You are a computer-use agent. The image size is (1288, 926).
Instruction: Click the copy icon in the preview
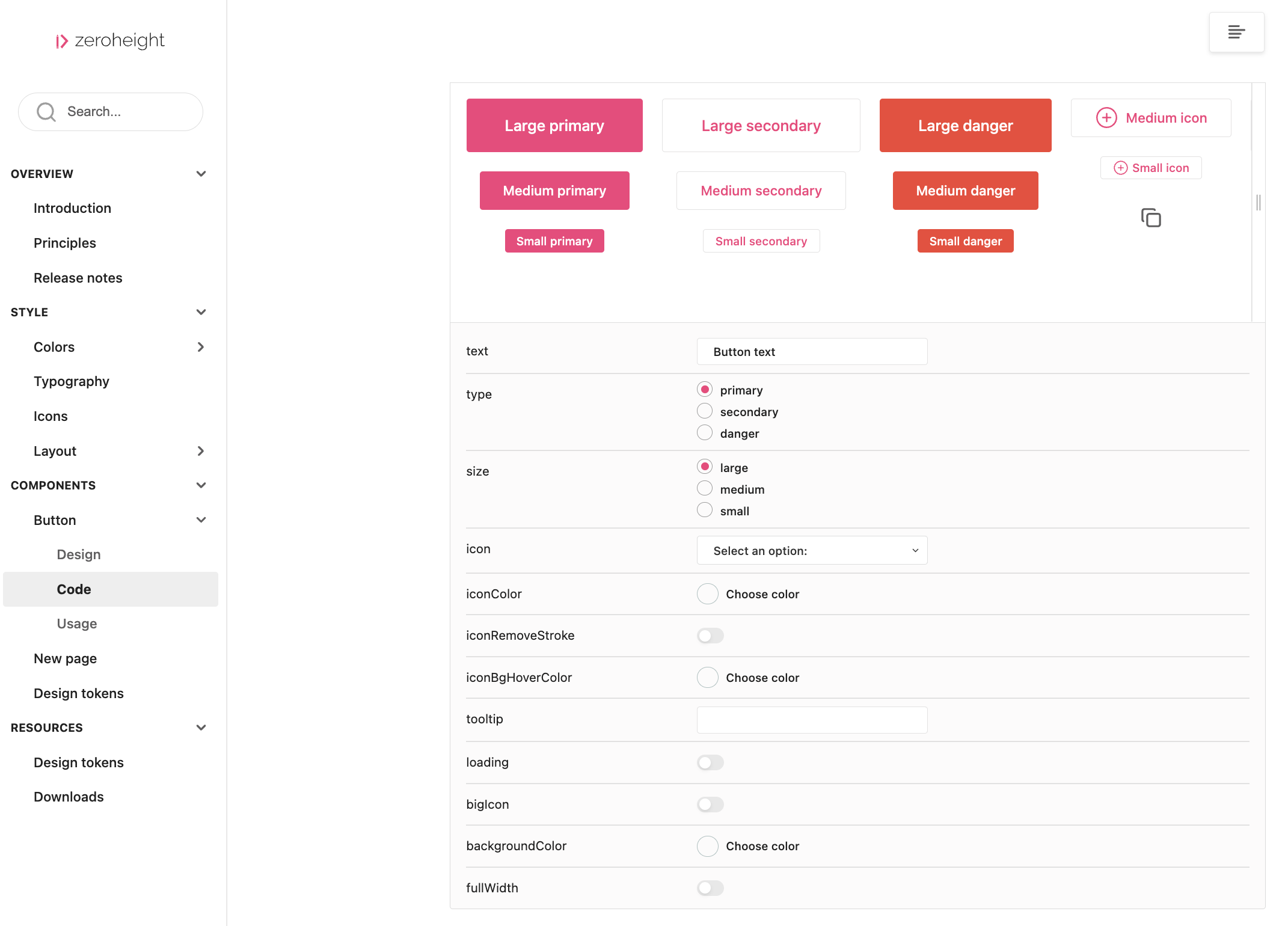1150,218
